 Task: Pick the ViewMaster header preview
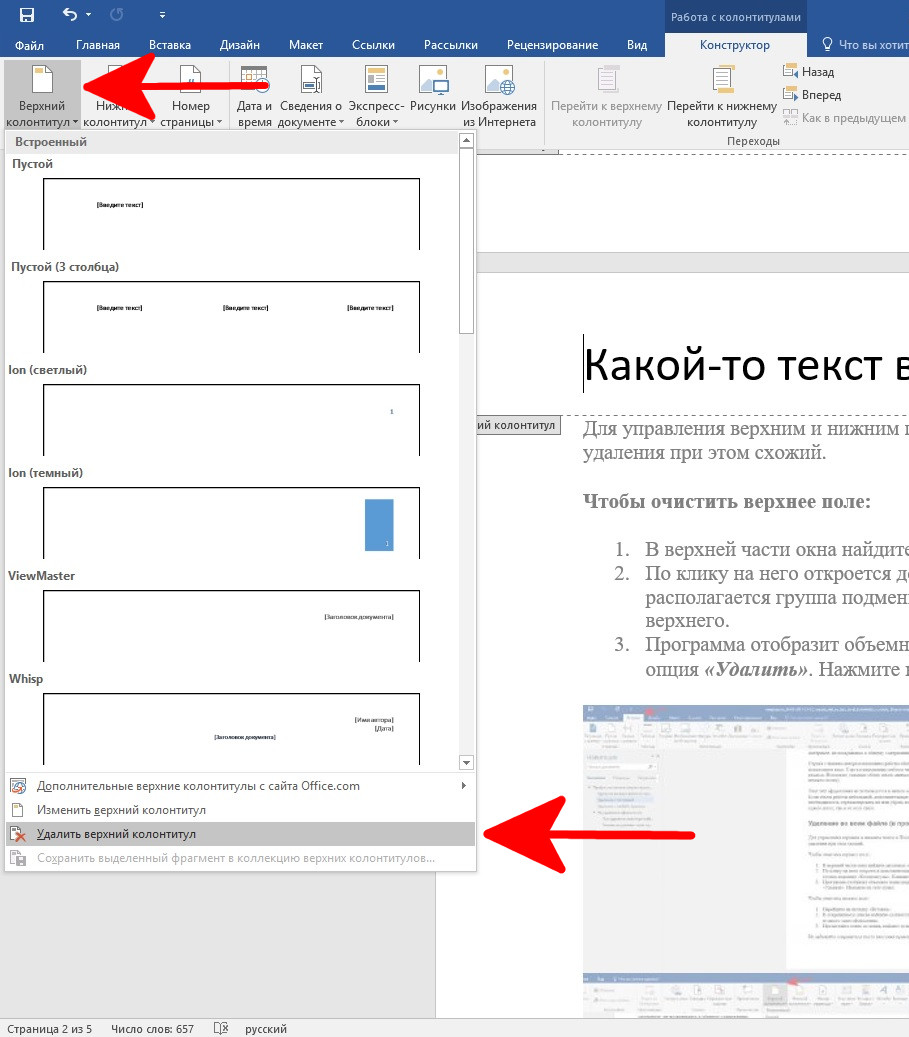(x=232, y=626)
